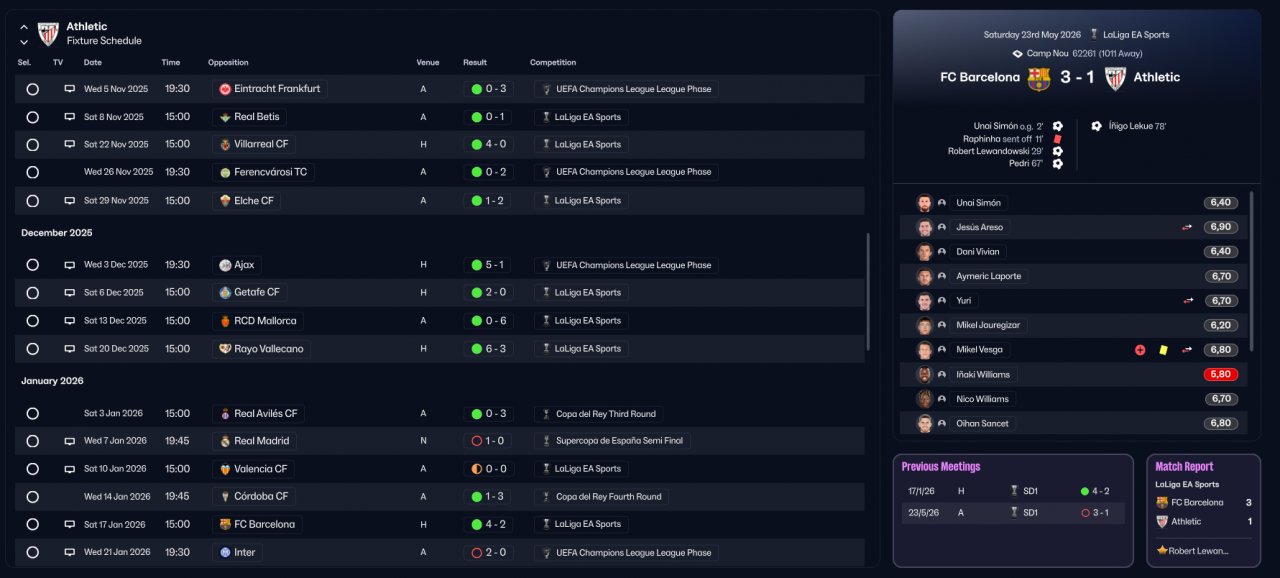Click goal icon next to Unai Simón o.g.
Image resolution: width=1280 pixels, height=578 pixels.
point(1057,126)
